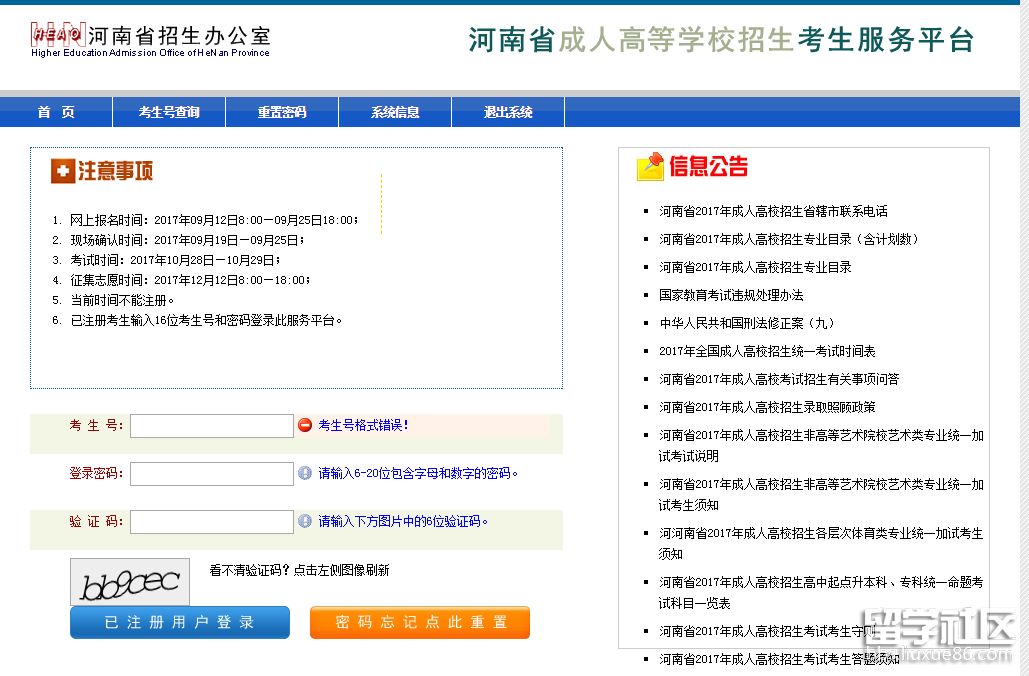Click the 信息公告 pushpin note icon
Screen dimensions: 1029x676
pyautogui.click(x=650, y=167)
